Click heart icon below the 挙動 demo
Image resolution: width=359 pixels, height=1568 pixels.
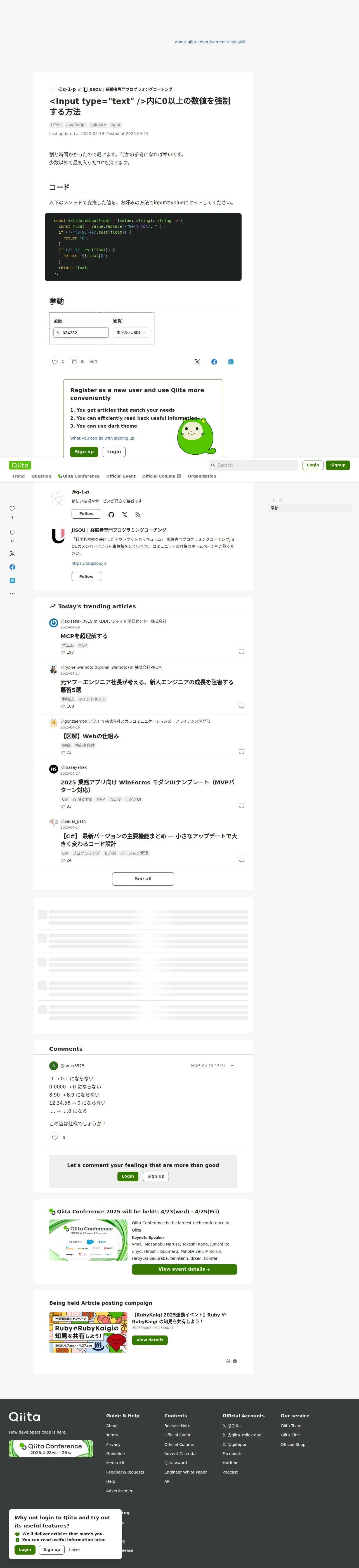pos(55,362)
